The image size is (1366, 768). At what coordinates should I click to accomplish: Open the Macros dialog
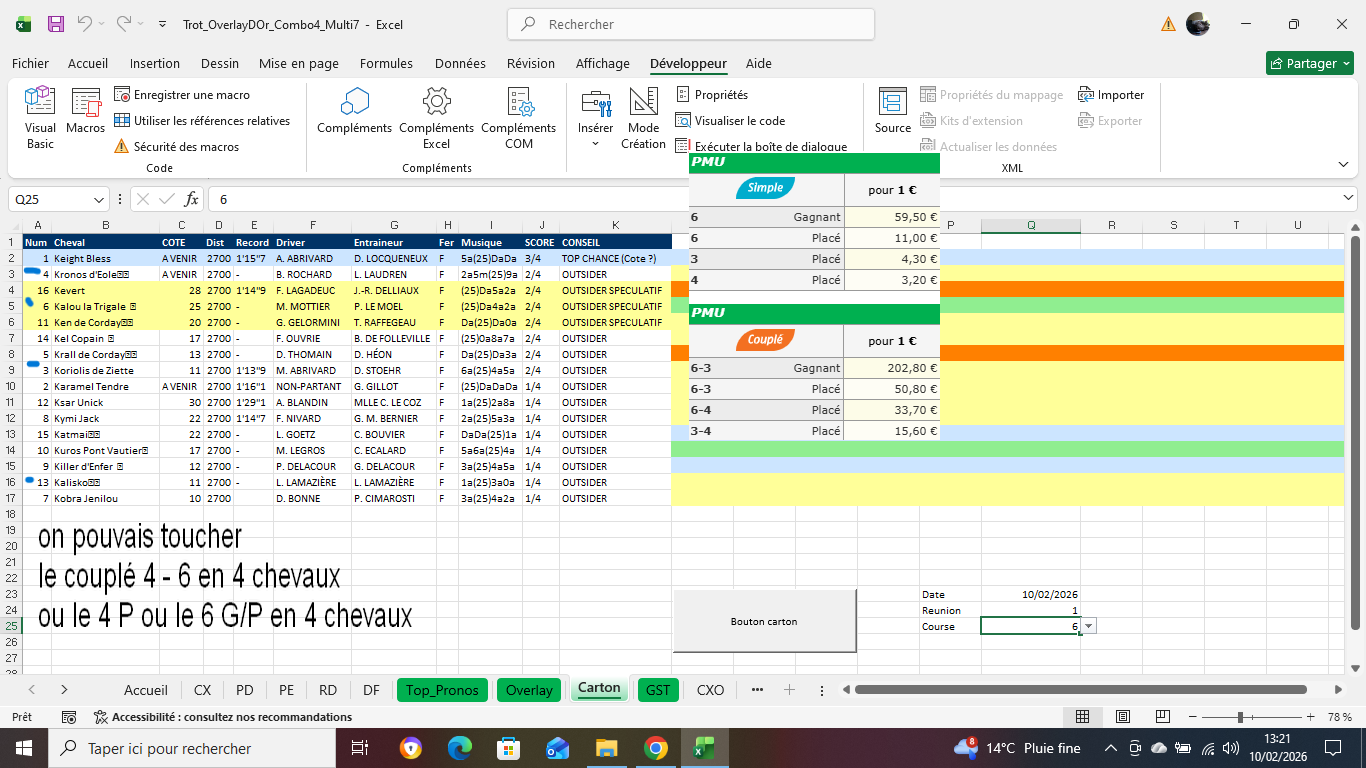86,112
